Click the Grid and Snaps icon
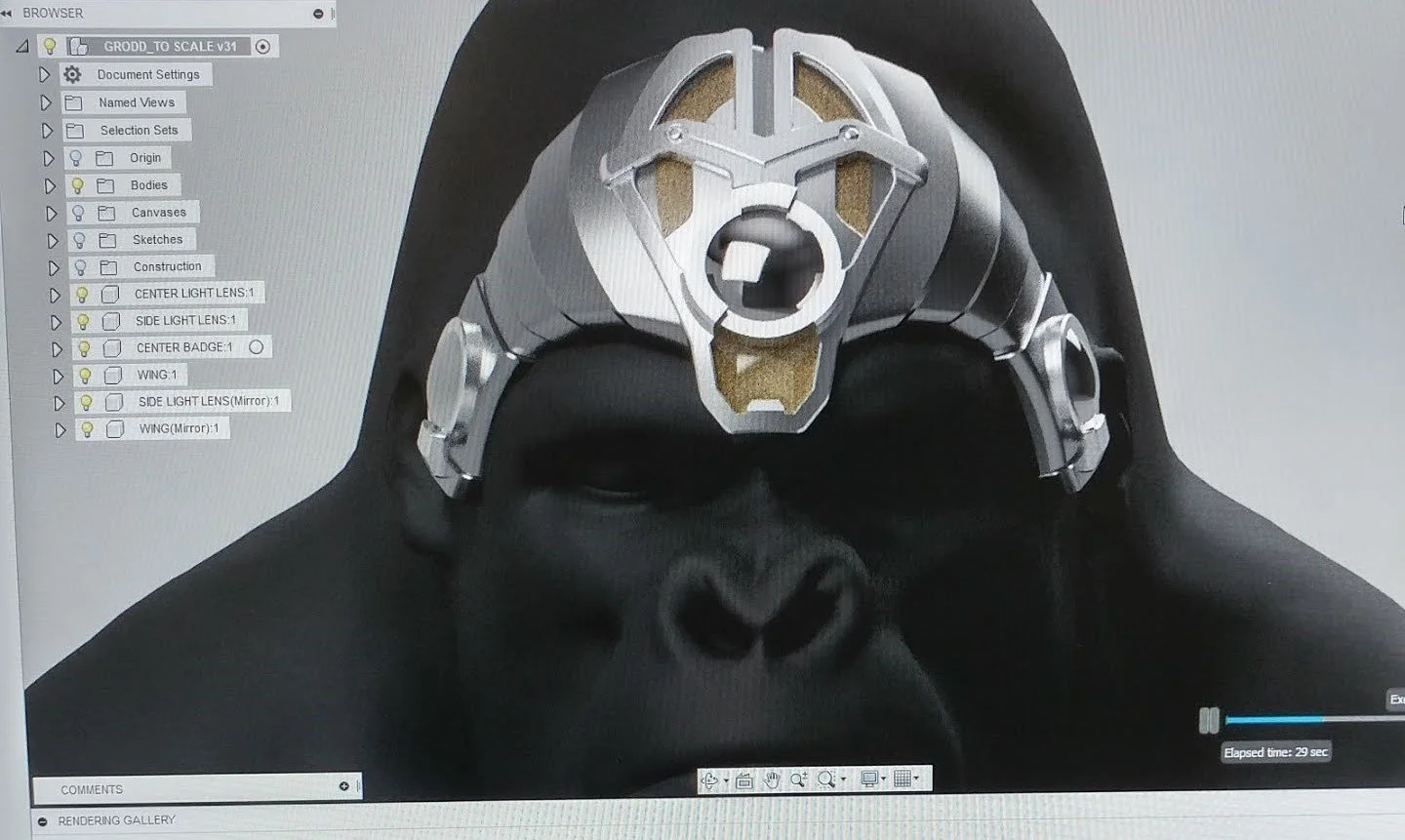 pyautogui.click(x=902, y=780)
